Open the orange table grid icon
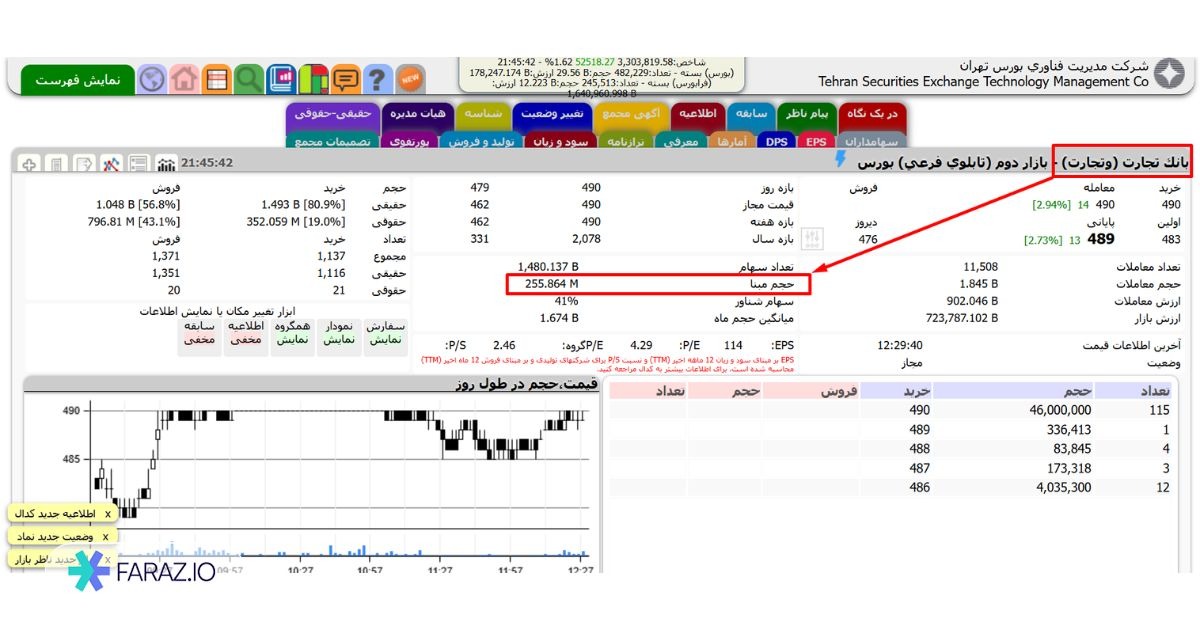The width and height of the screenshot is (1200, 630). pyautogui.click(x=216, y=79)
